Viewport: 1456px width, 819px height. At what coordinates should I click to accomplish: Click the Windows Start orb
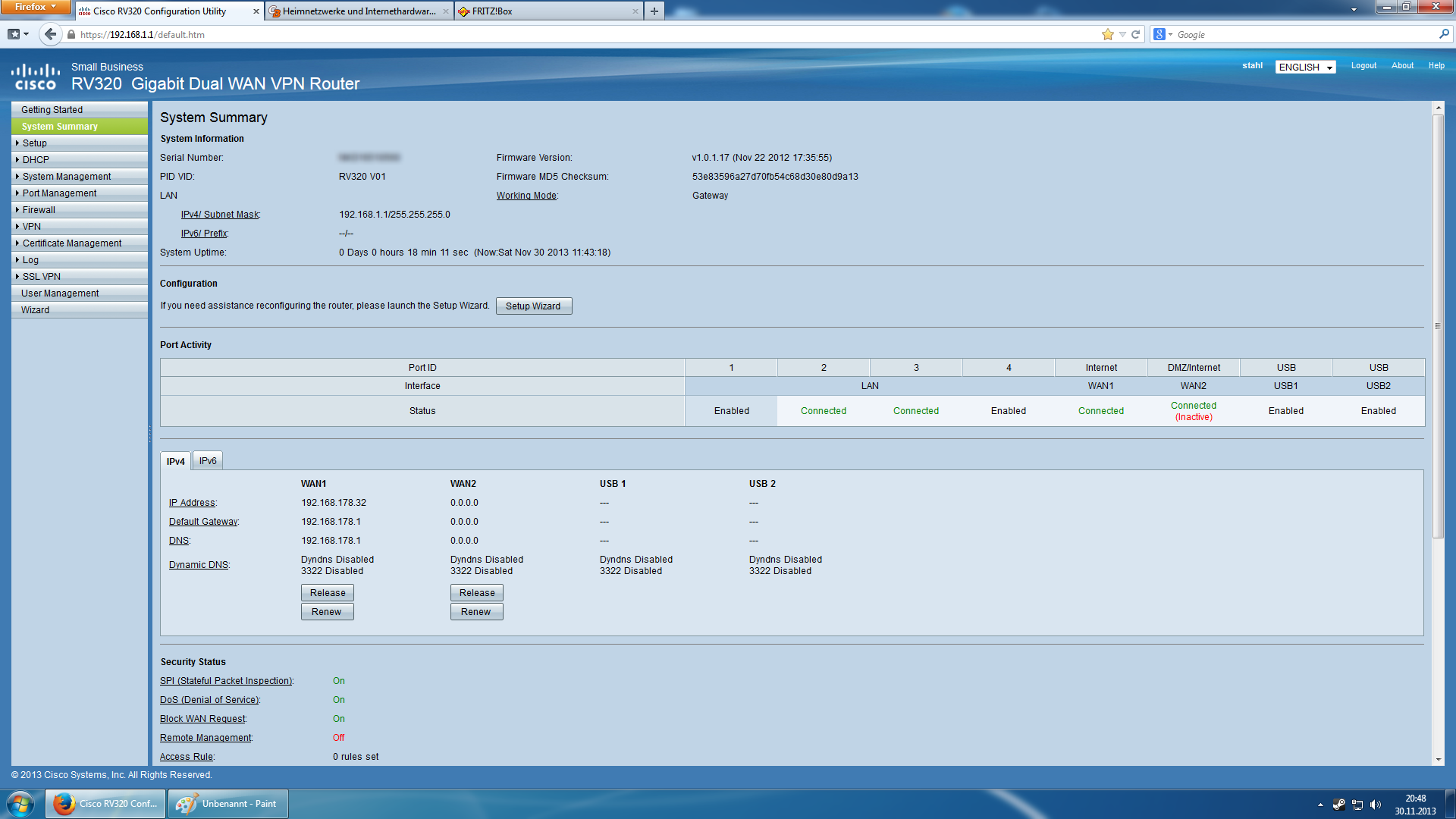tap(20, 804)
